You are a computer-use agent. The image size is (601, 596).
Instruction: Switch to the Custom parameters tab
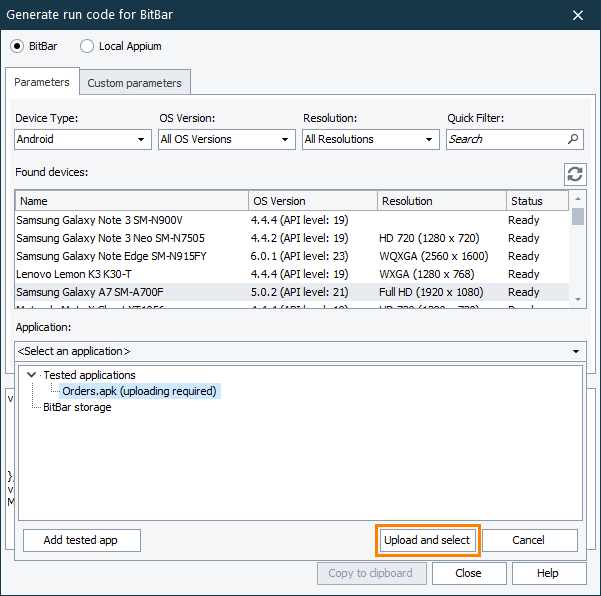tap(135, 83)
